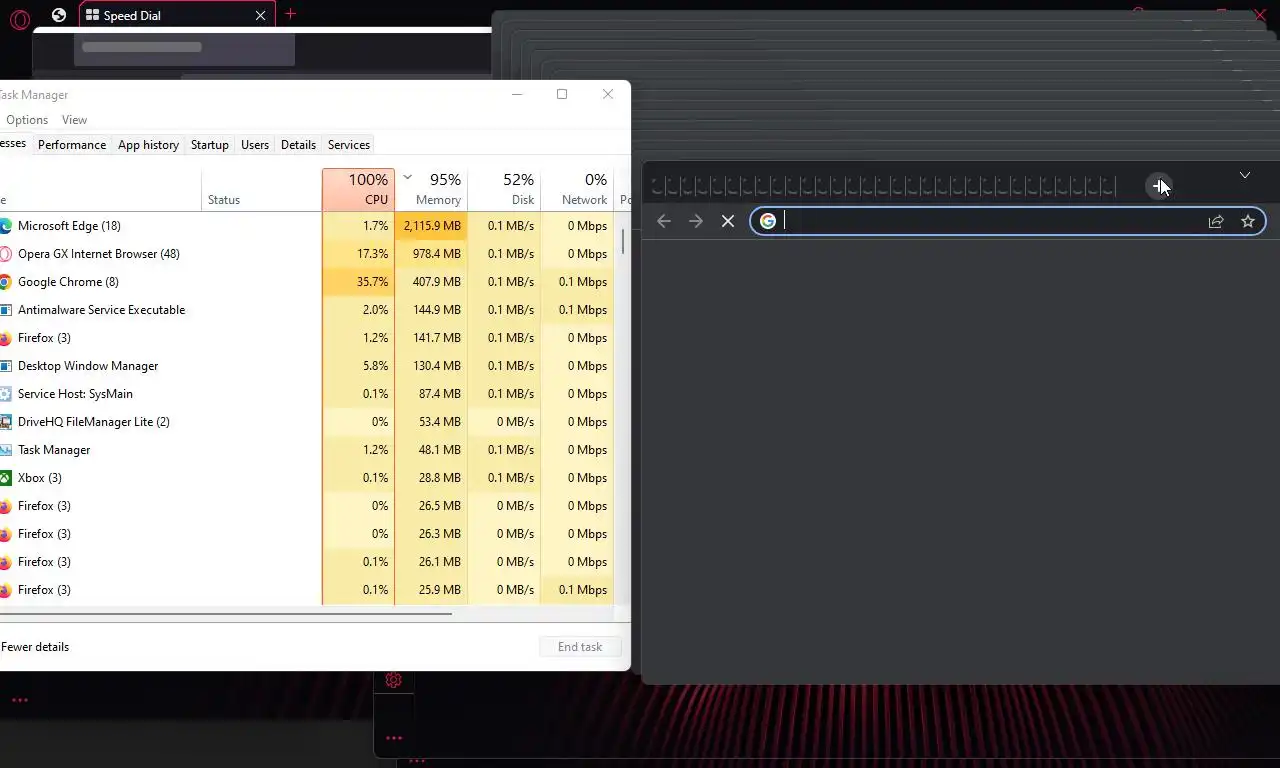Switch to the Startup tab

click(x=210, y=145)
